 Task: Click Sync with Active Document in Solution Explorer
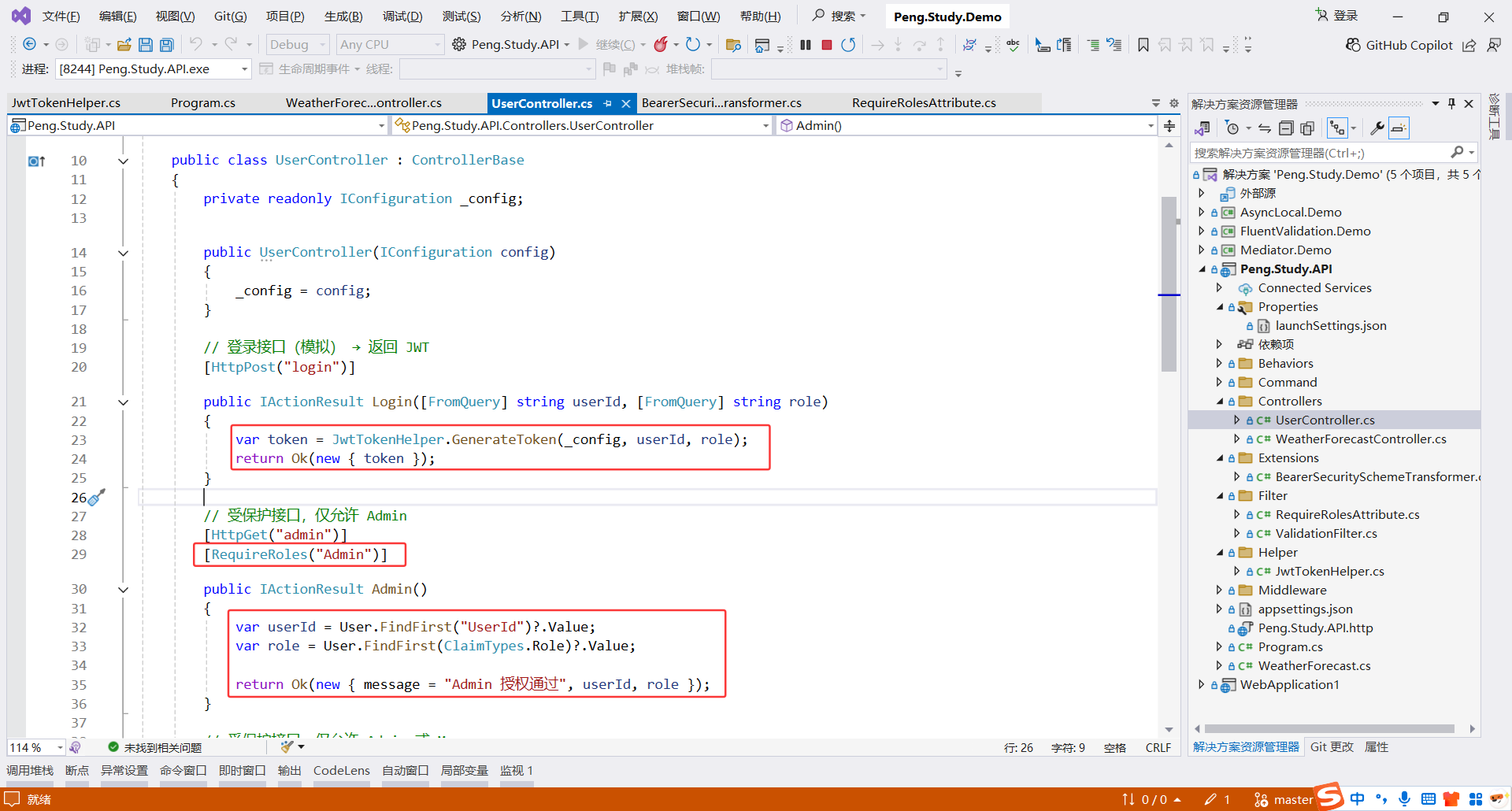click(1265, 128)
